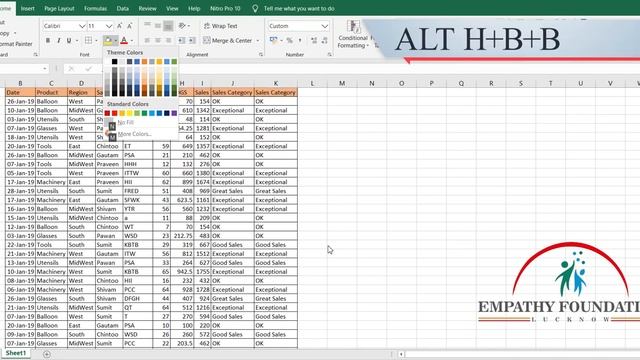The height and width of the screenshot is (360, 640).
Task: Select cell containing 'Great Sales' in column J row 28-Jan-19
Action: tap(232, 191)
